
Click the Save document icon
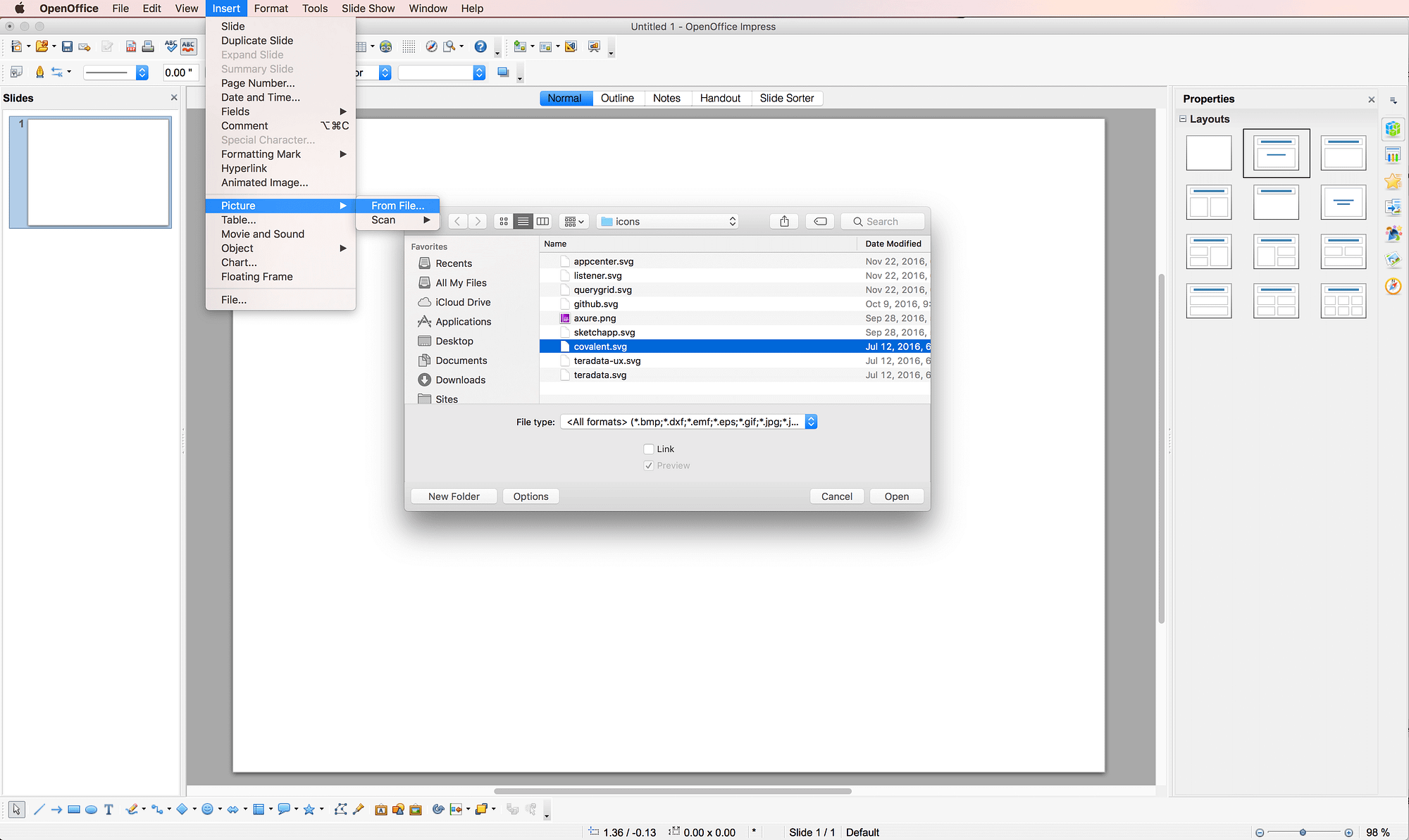click(x=67, y=46)
